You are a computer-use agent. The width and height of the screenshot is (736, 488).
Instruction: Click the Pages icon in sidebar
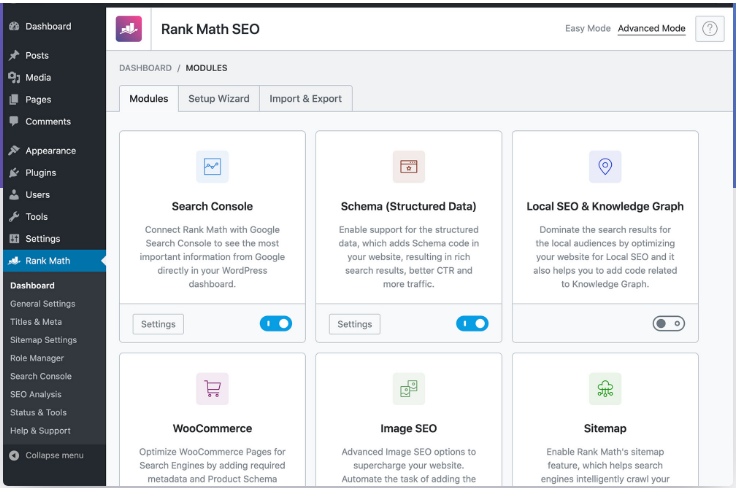click(x=14, y=99)
